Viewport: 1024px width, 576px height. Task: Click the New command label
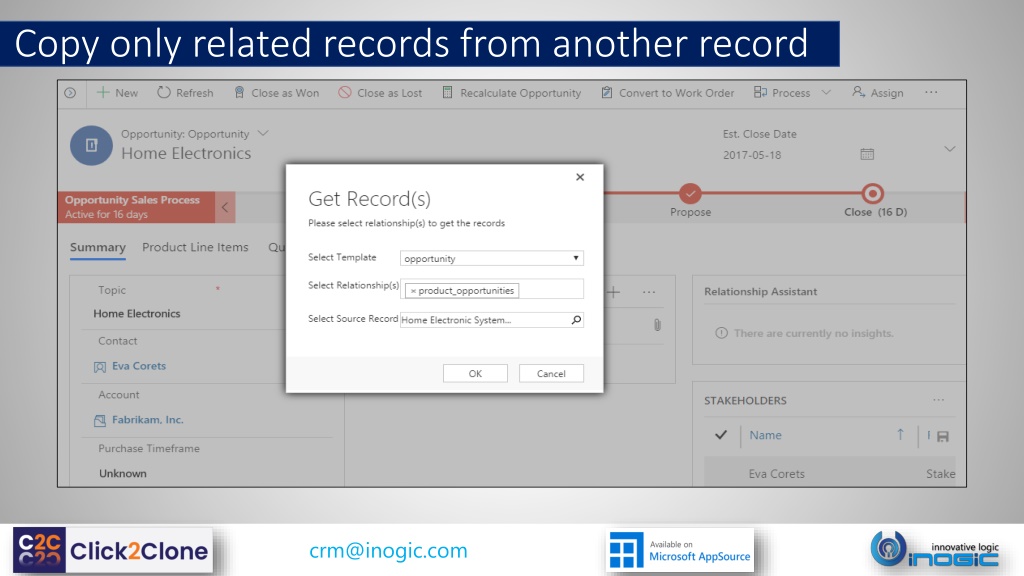127,93
